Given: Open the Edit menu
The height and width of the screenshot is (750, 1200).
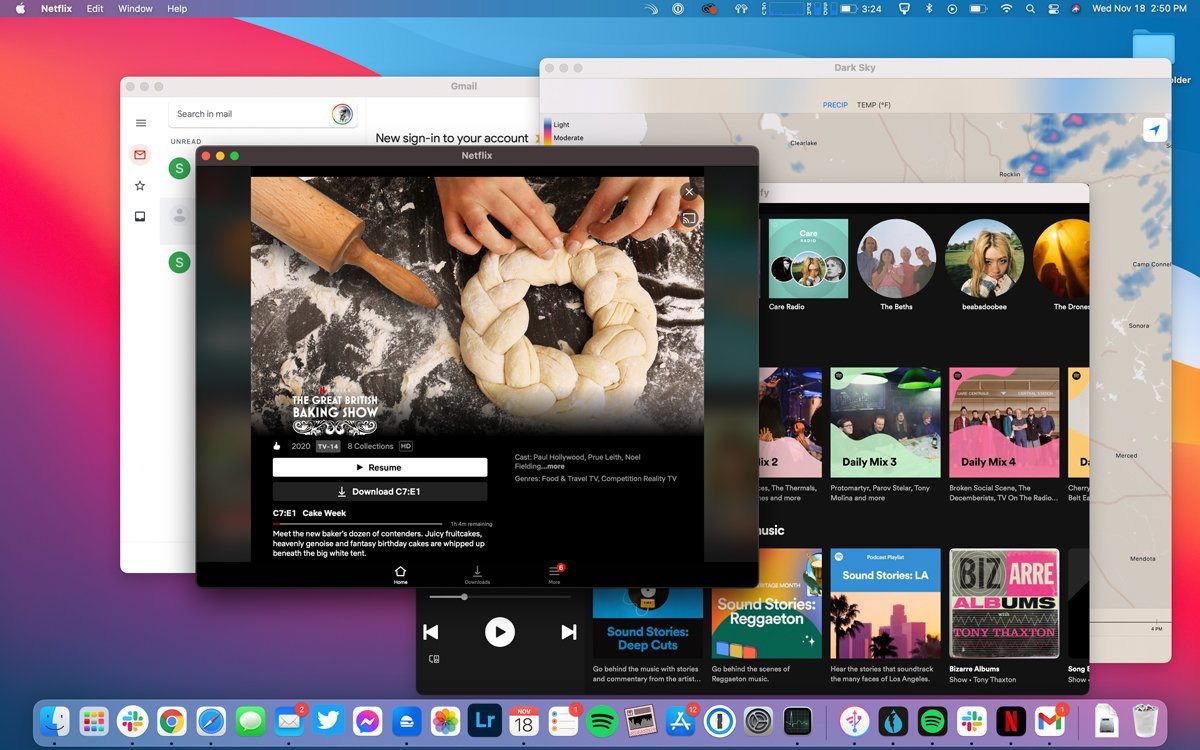Looking at the screenshot, I should (95, 9).
